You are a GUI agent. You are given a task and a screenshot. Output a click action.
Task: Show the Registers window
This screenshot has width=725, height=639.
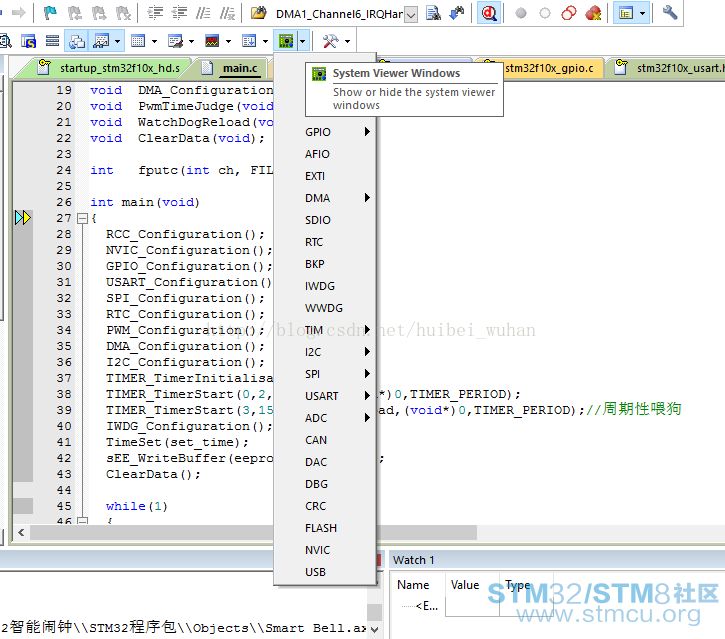click(52, 42)
